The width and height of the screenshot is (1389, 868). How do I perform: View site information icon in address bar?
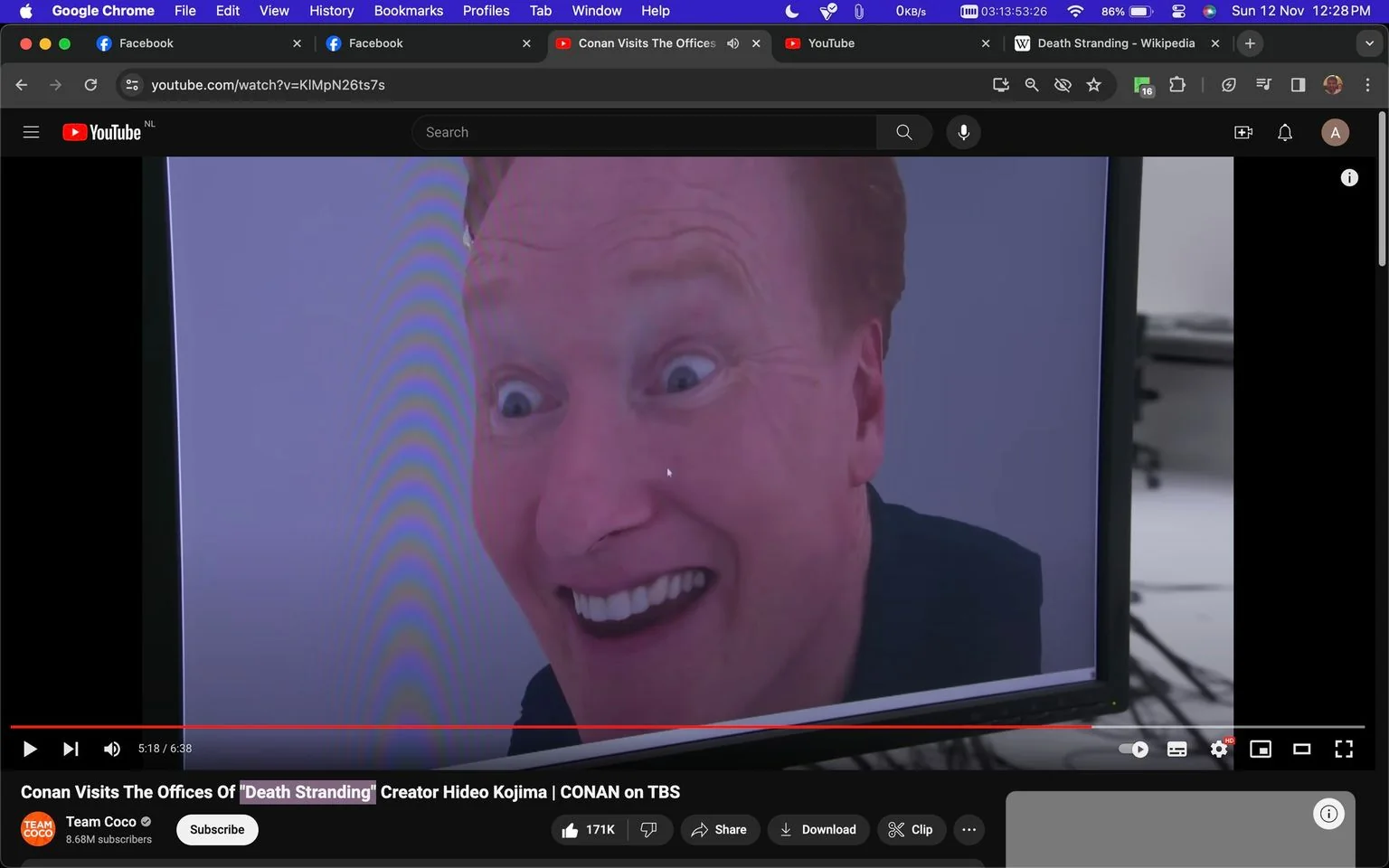coord(132,85)
